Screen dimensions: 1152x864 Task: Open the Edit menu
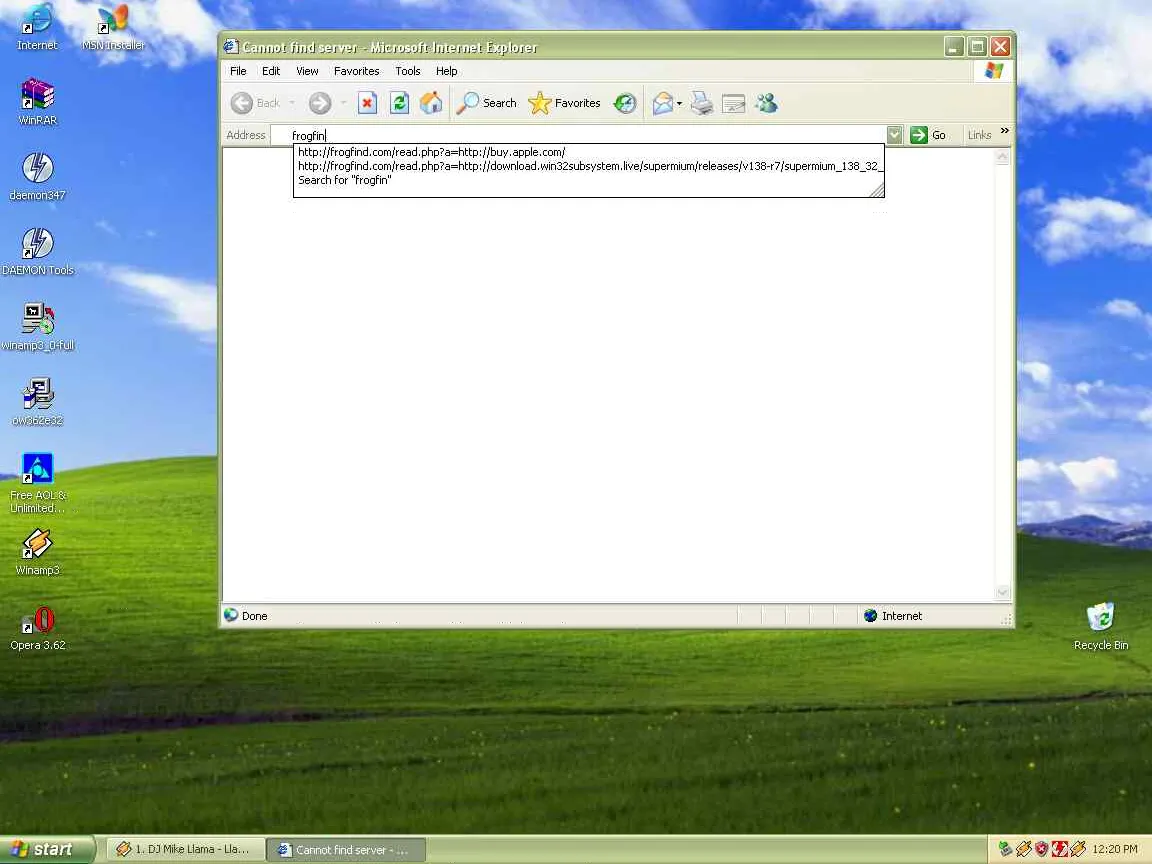click(x=271, y=71)
